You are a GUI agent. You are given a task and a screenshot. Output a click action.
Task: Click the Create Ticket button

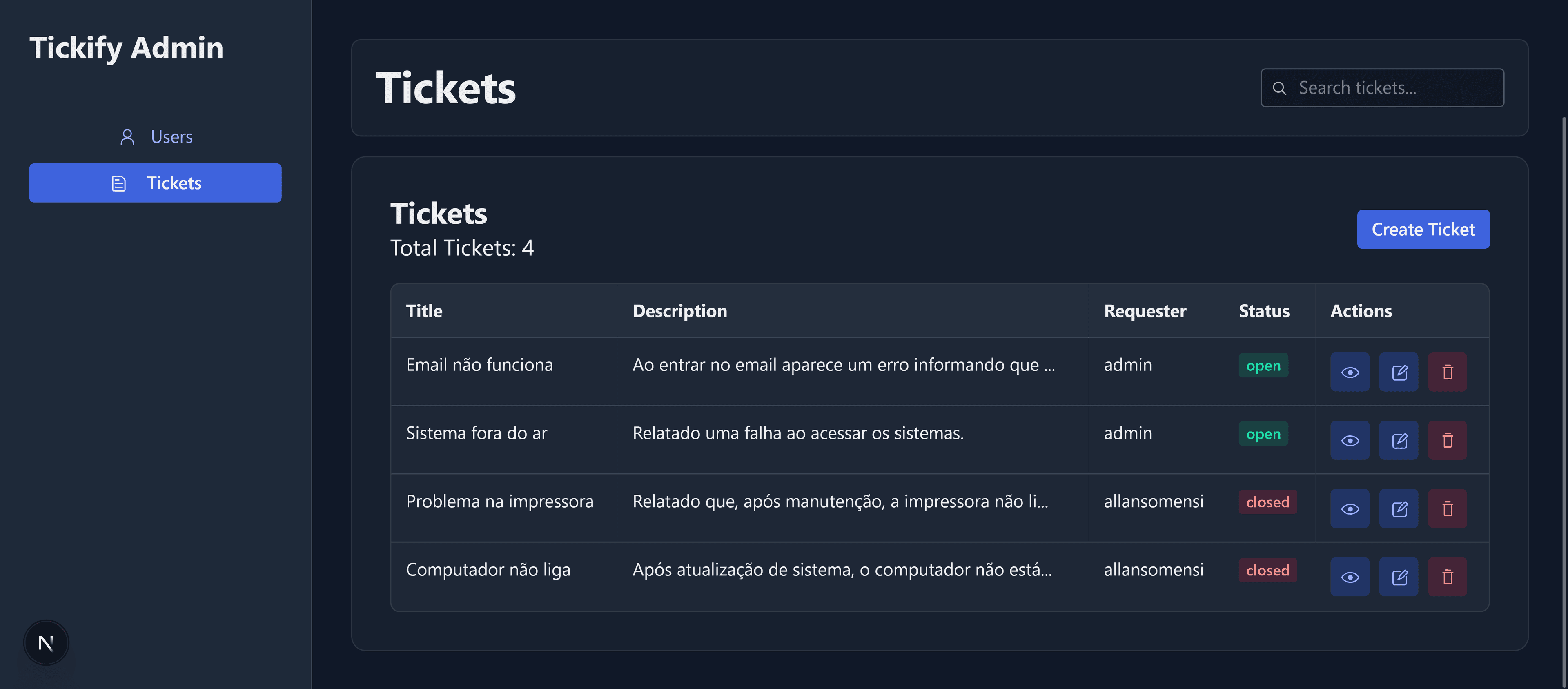(1423, 230)
